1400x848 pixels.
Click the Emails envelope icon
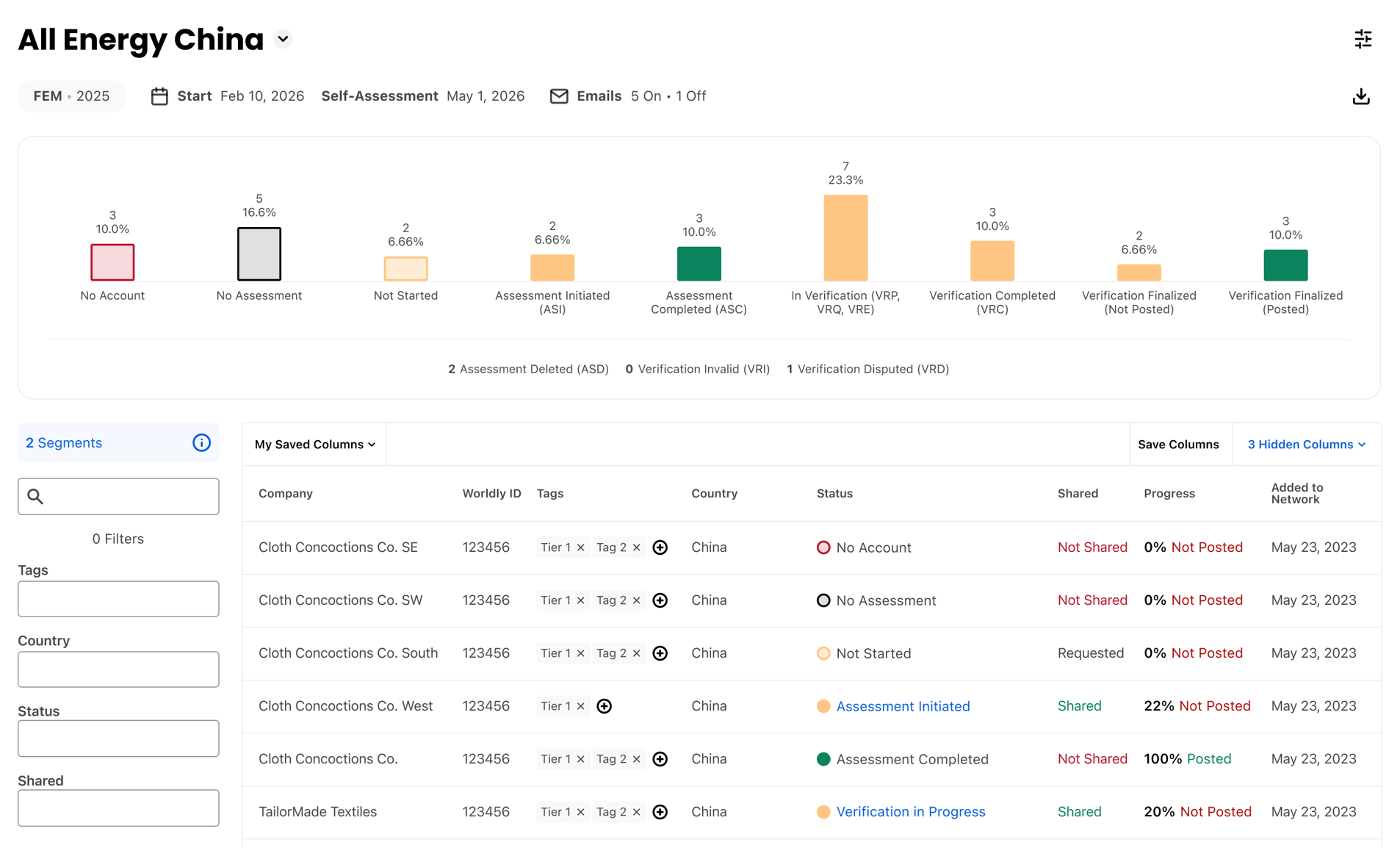point(558,96)
